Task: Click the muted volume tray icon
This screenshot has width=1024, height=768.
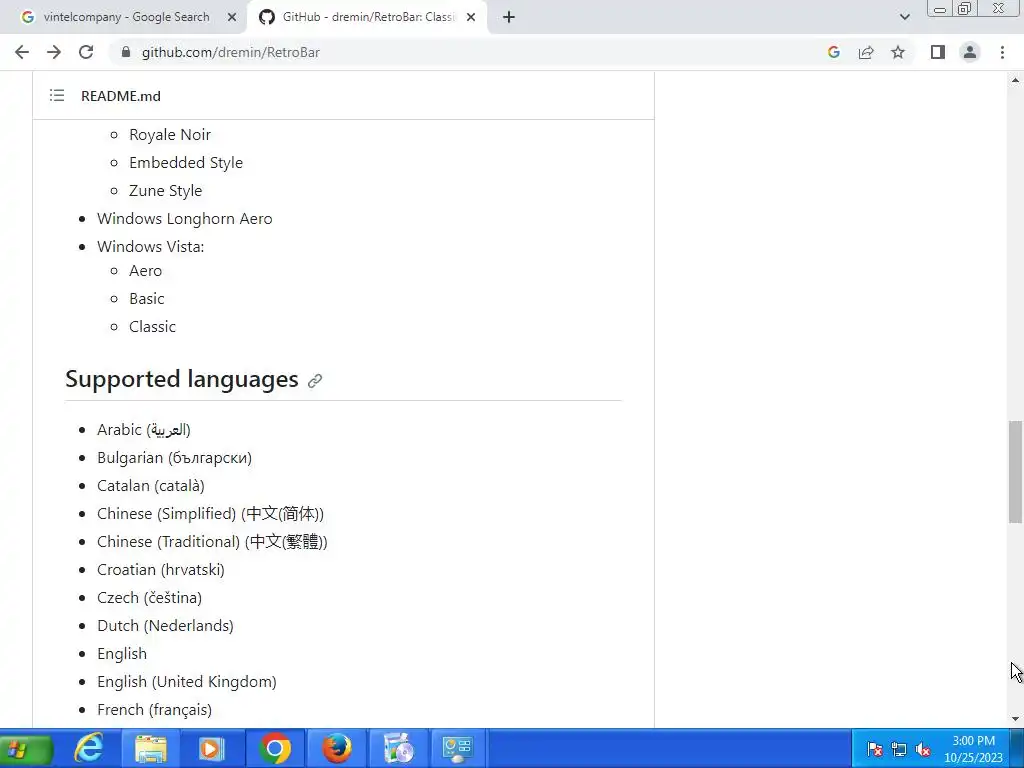Action: tap(923, 749)
